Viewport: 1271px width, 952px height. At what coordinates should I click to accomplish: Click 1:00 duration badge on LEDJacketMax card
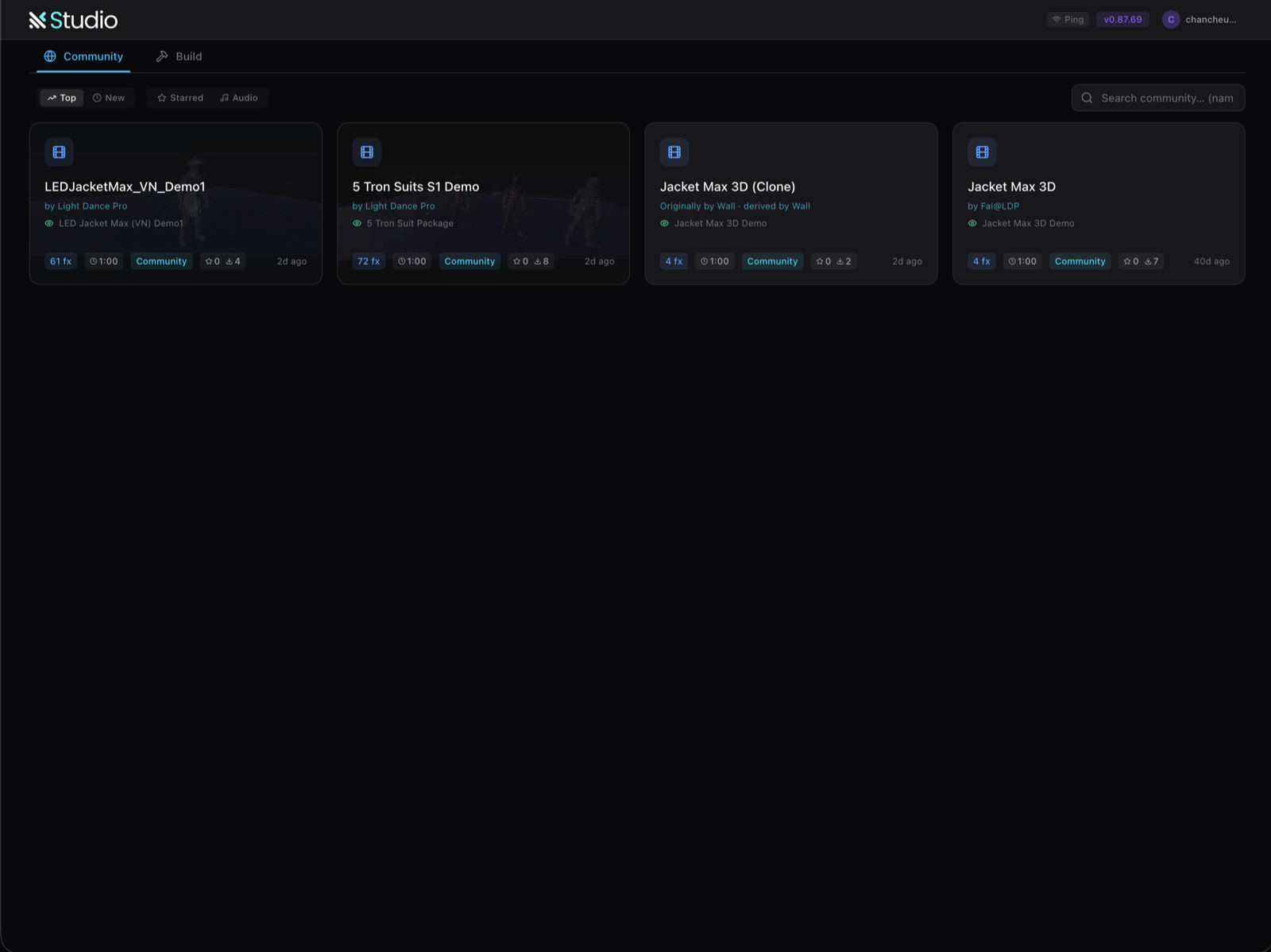pos(104,261)
